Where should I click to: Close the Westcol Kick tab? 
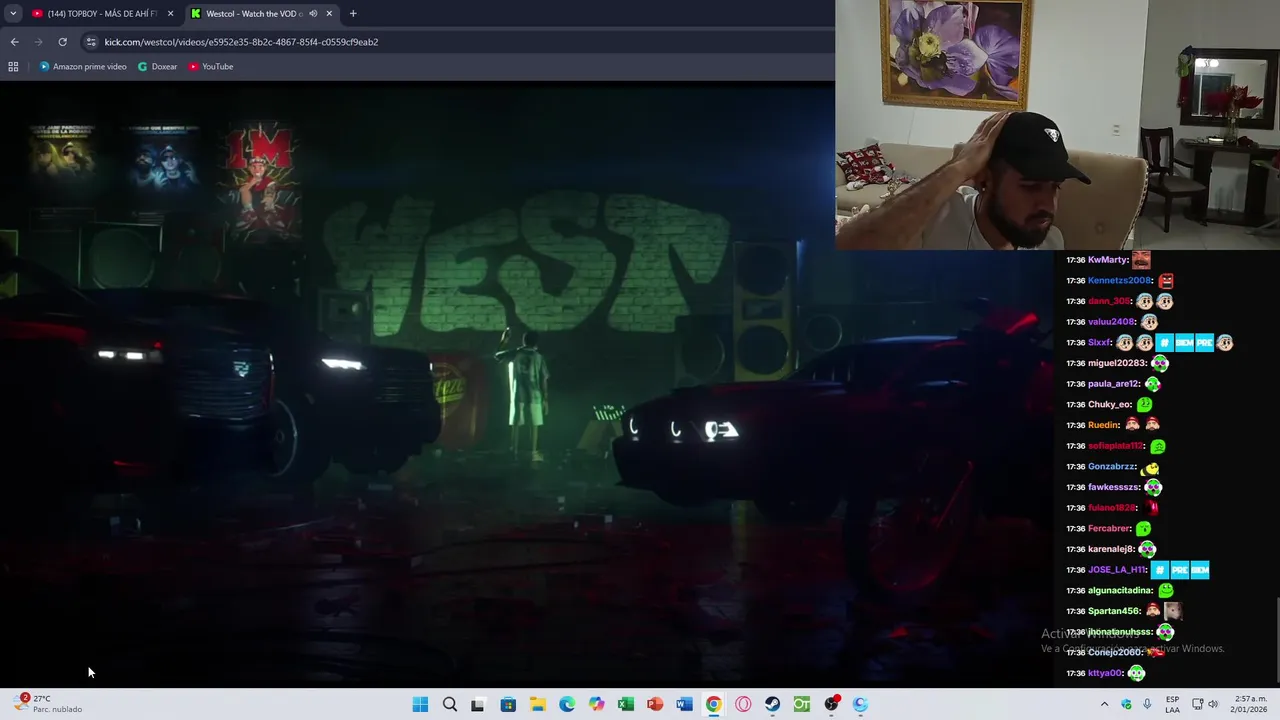329,13
